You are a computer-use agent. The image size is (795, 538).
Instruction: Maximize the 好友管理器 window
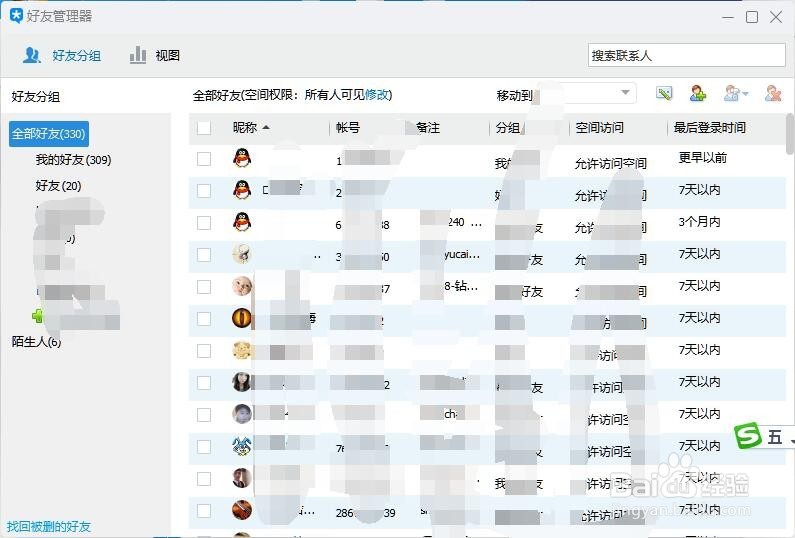point(752,17)
